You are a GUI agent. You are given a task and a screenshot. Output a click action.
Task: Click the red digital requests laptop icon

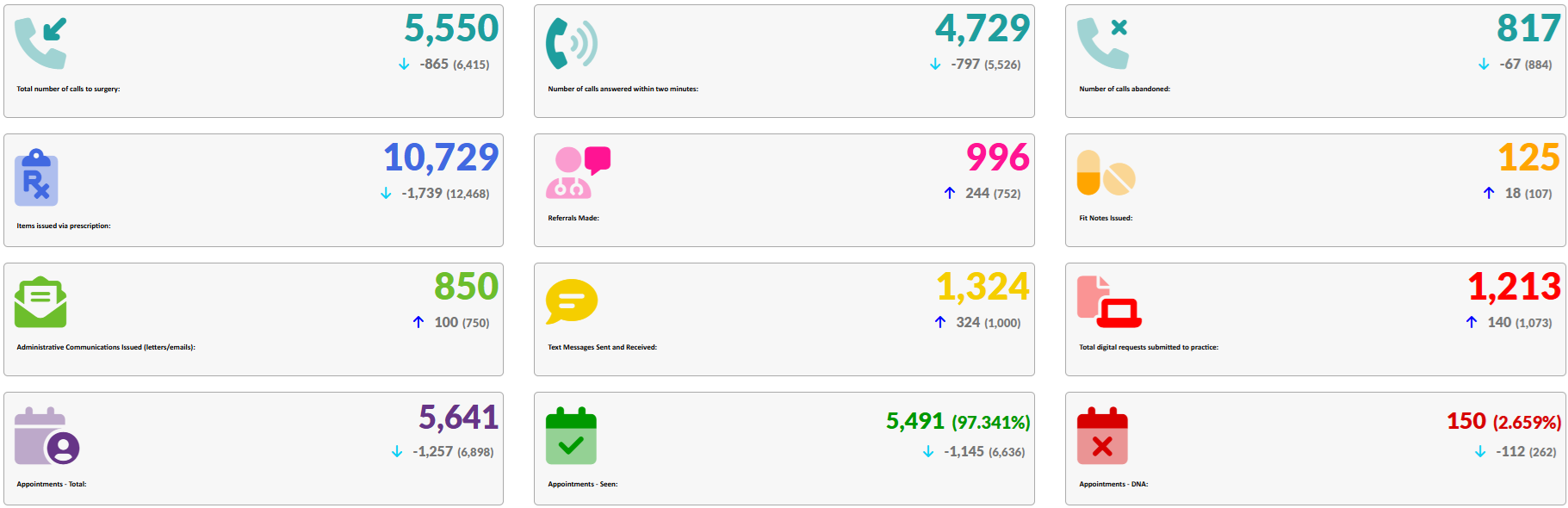(1109, 302)
